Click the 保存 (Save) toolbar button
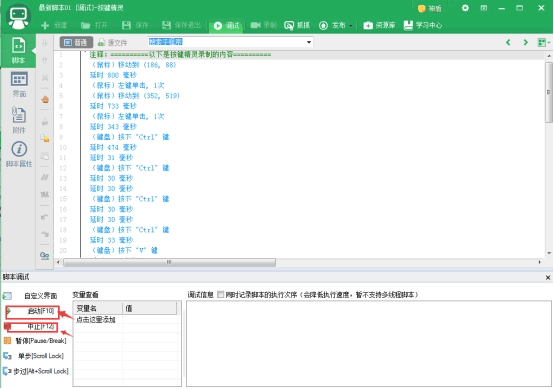 [135, 25]
